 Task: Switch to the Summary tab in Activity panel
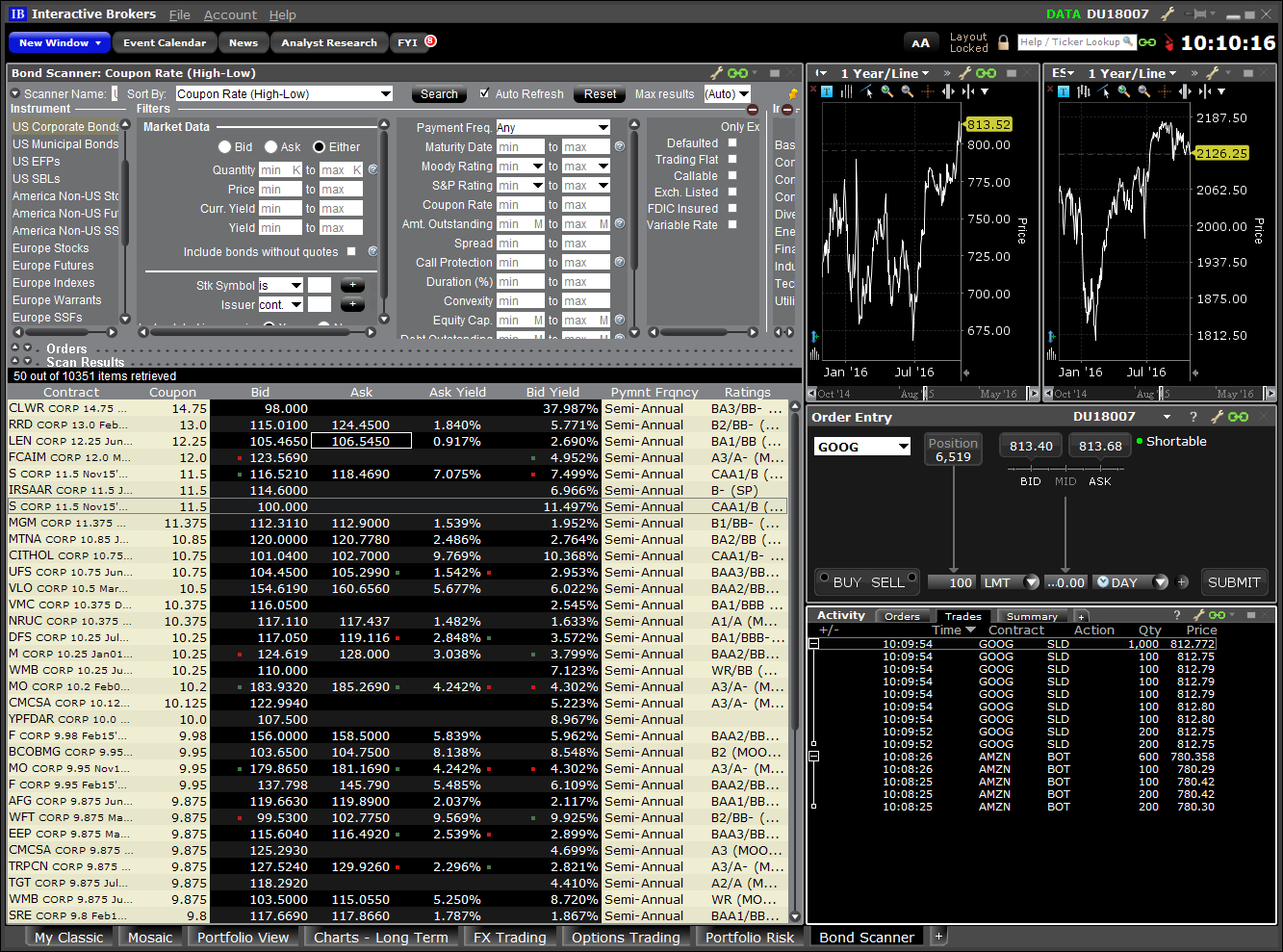(x=1032, y=616)
